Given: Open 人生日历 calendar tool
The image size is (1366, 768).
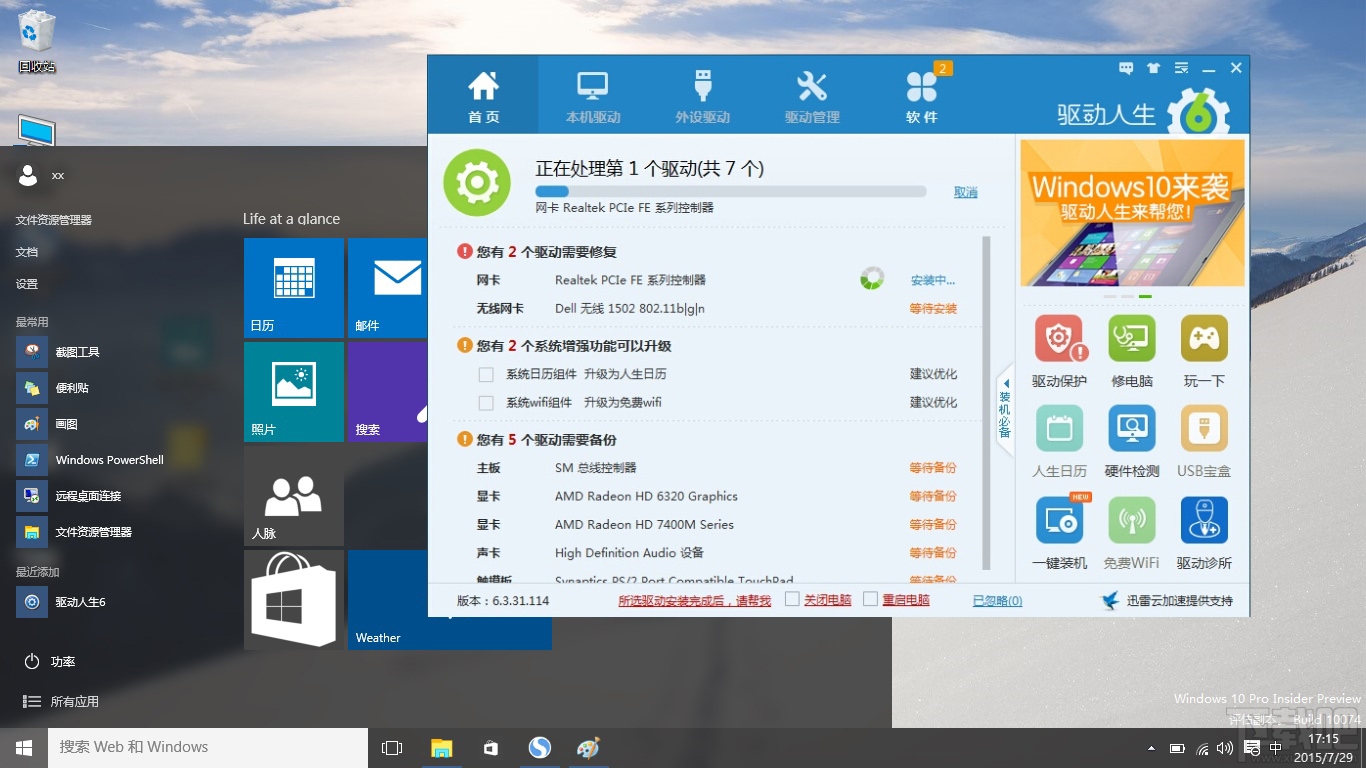Looking at the screenshot, I should pyautogui.click(x=1059, y=428).
